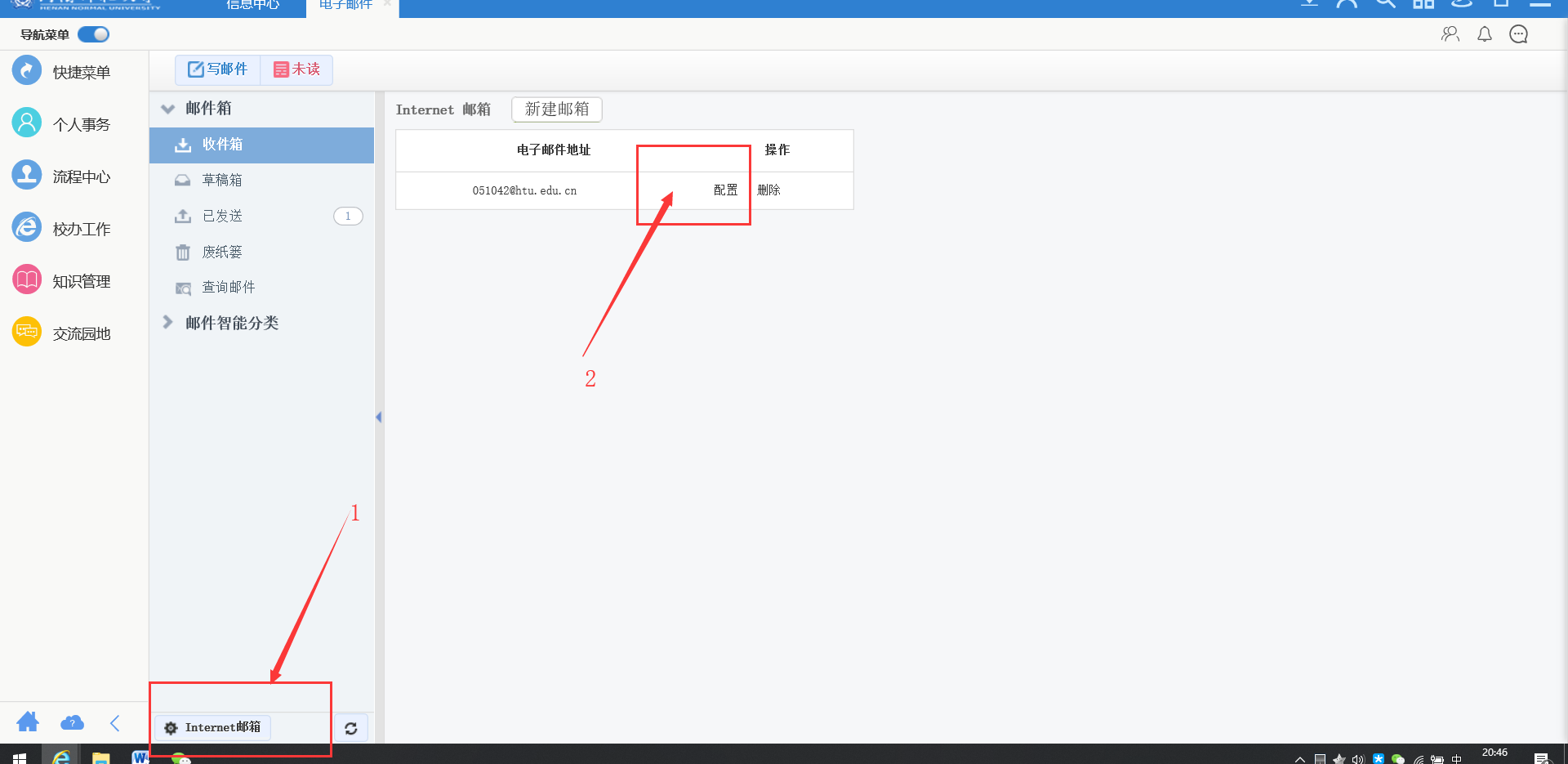This screenshot has height=764, width=1568.
Task: Click the mail panel collapse splitter handle
Action: pyautogui.click(x=379, y=418)
